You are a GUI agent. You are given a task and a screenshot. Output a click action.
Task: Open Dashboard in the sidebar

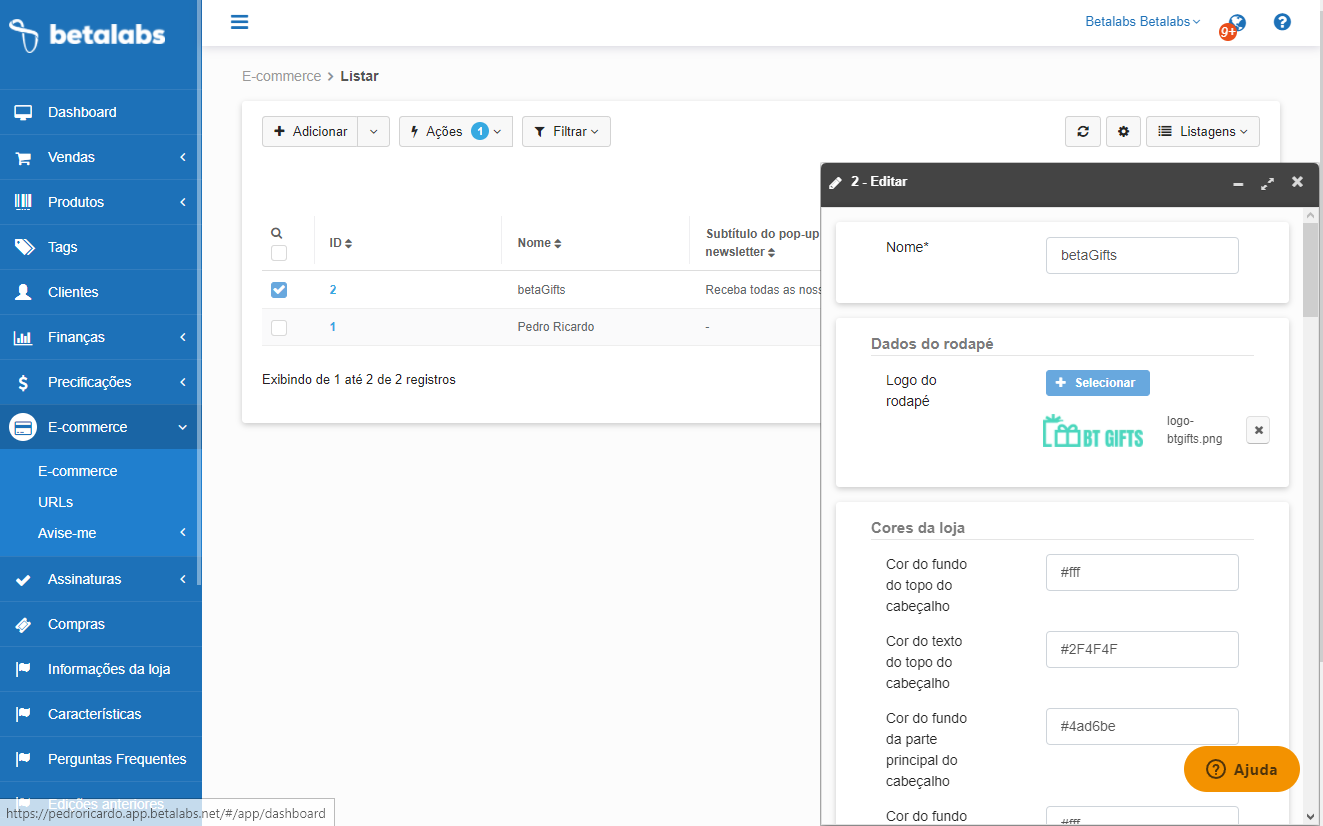(82, 112)
